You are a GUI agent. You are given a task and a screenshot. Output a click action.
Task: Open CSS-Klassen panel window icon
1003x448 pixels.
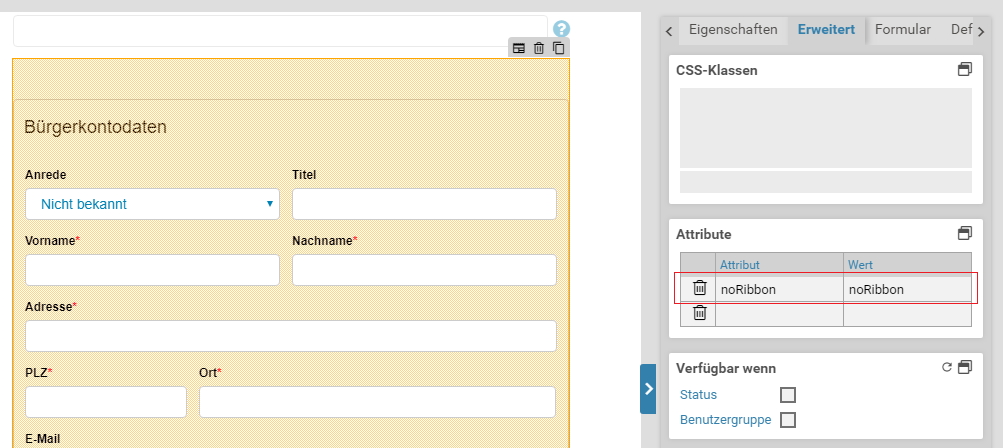click(x=964, y=70)
